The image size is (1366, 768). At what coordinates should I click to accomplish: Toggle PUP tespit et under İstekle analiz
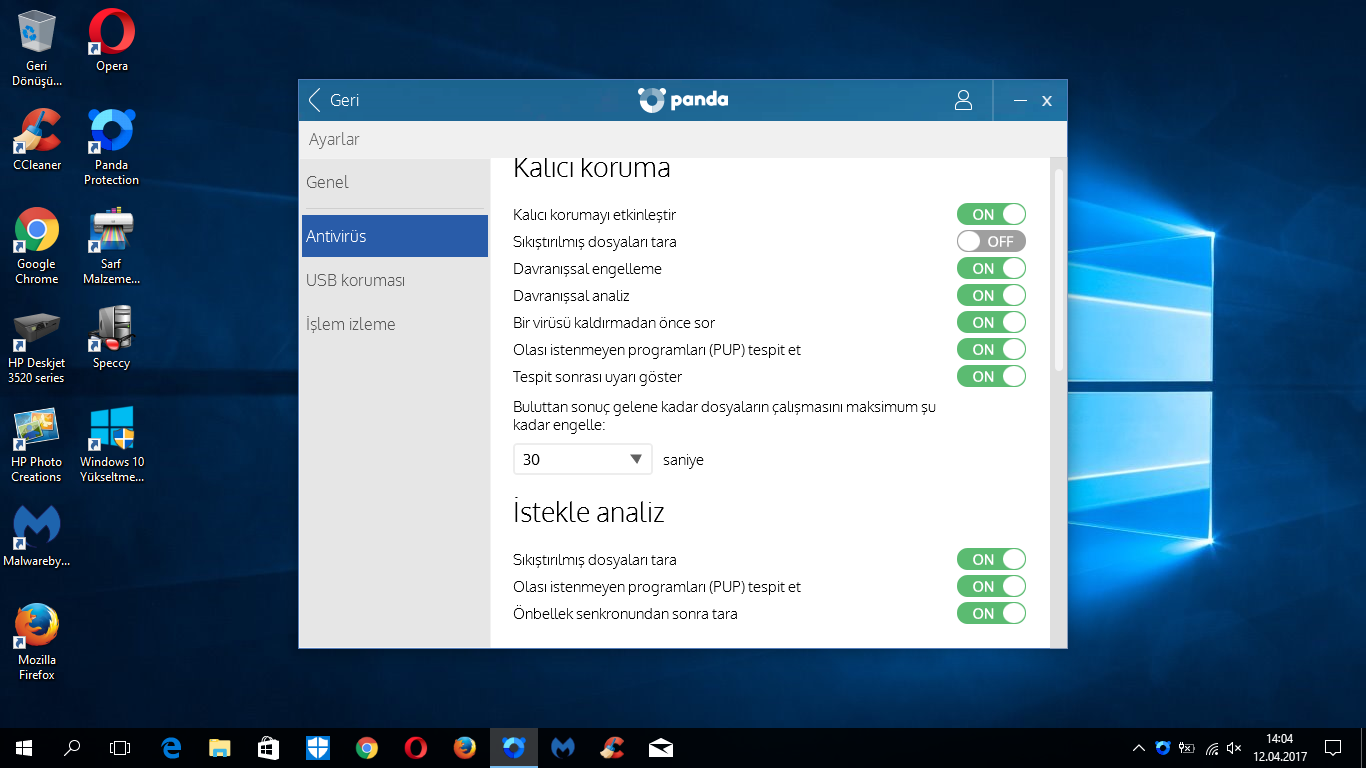[x=991, y=586]
